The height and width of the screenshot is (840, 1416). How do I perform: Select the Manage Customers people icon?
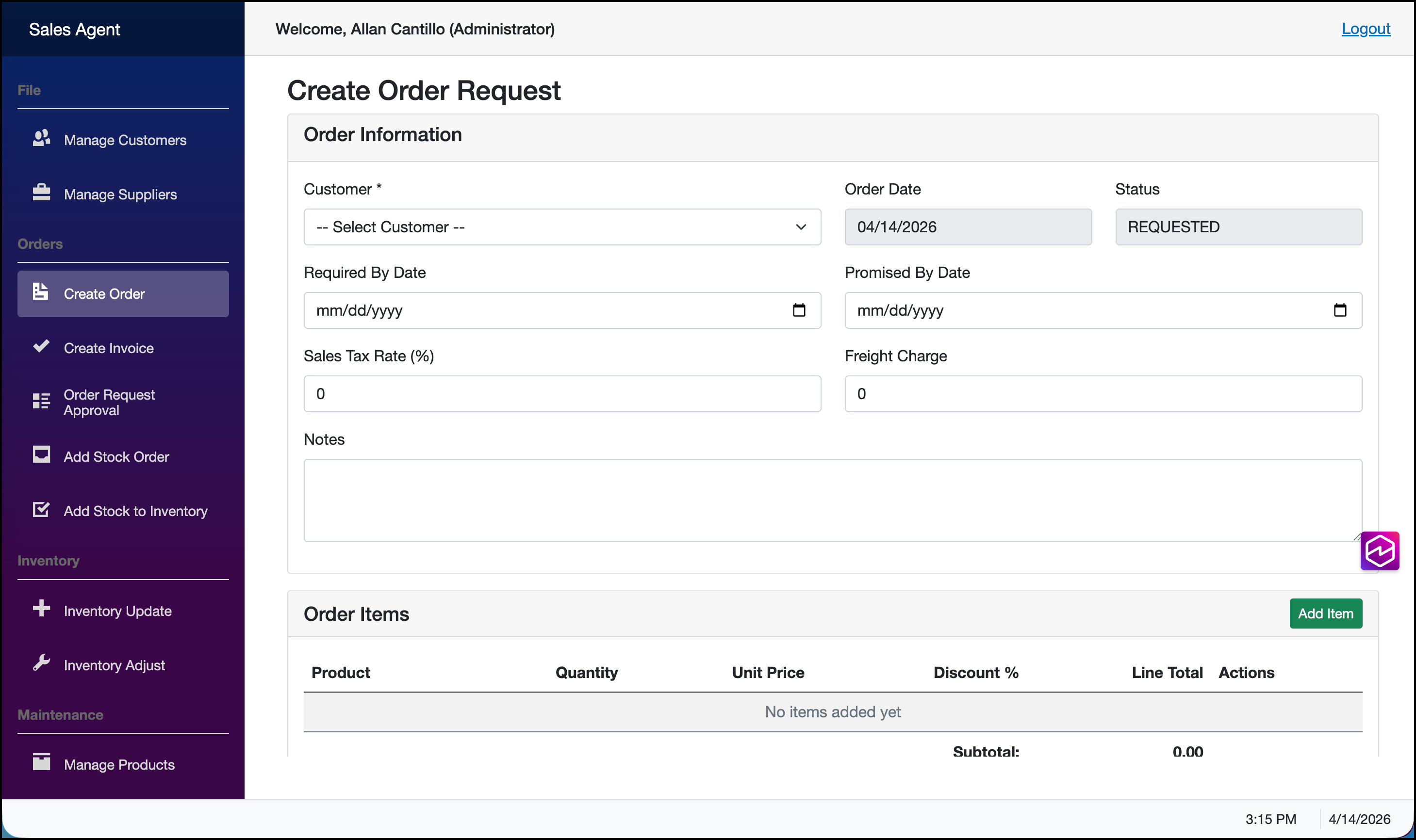click(x=41, y=139)
